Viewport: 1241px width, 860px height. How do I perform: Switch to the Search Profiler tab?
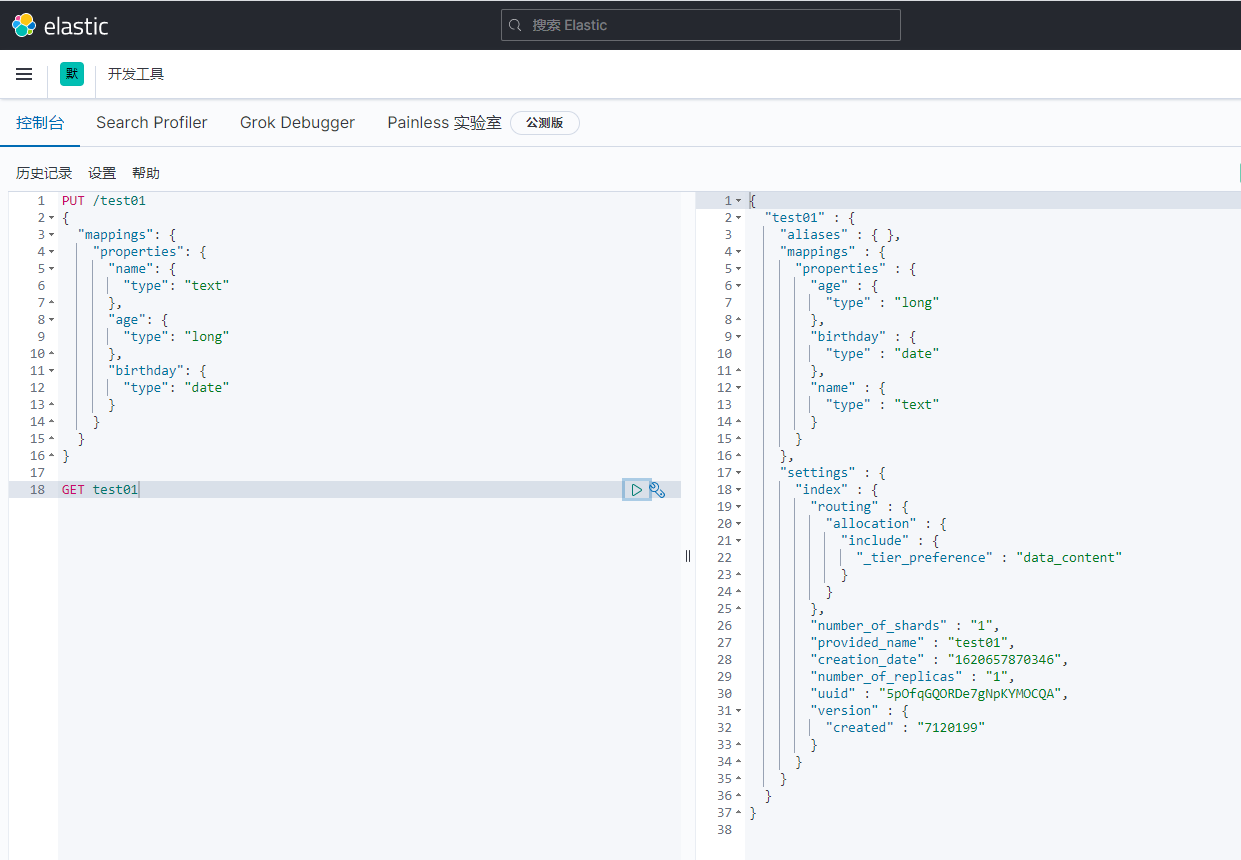152,123
